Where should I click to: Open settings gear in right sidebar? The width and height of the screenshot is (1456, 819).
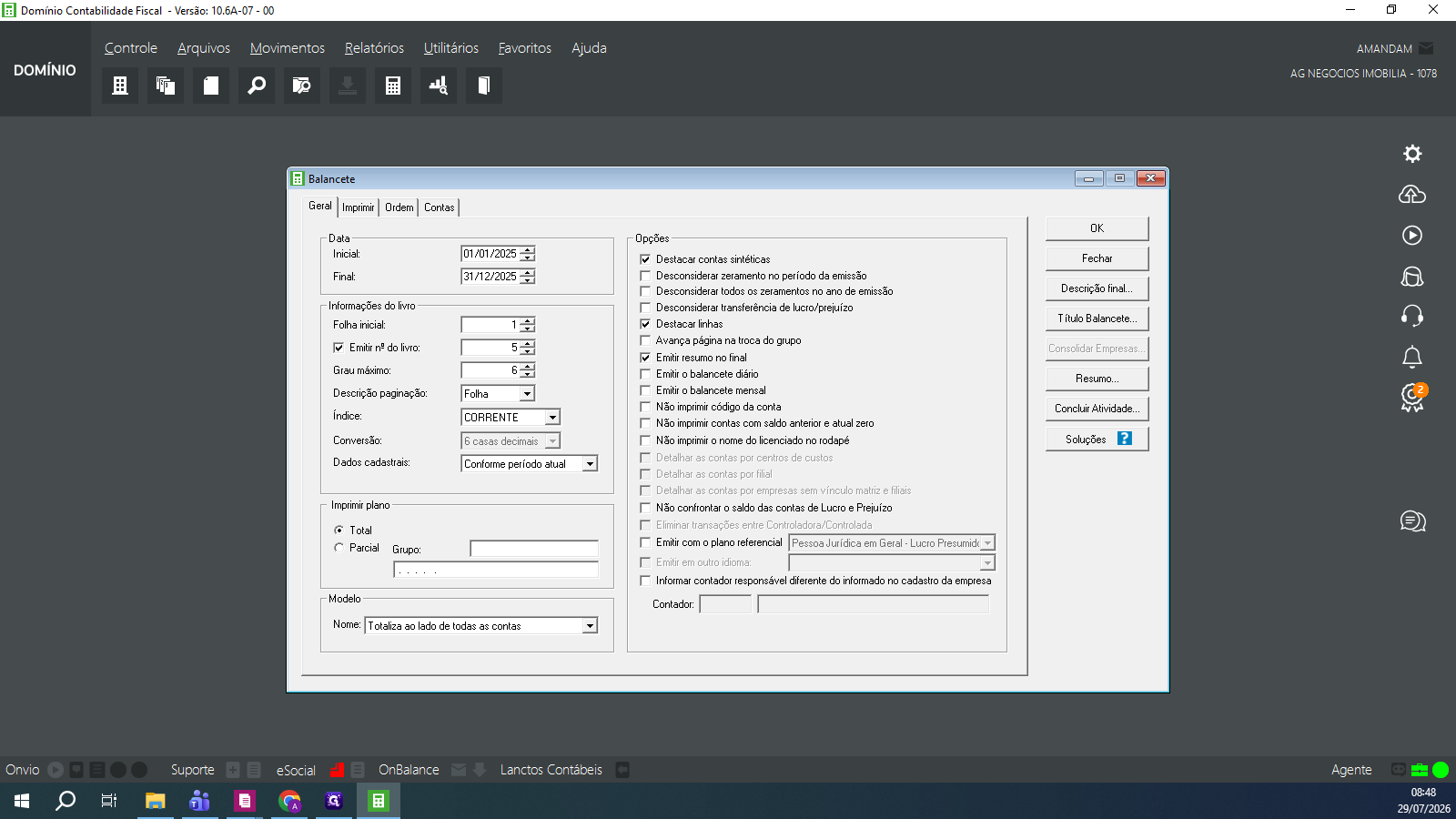1412,154
